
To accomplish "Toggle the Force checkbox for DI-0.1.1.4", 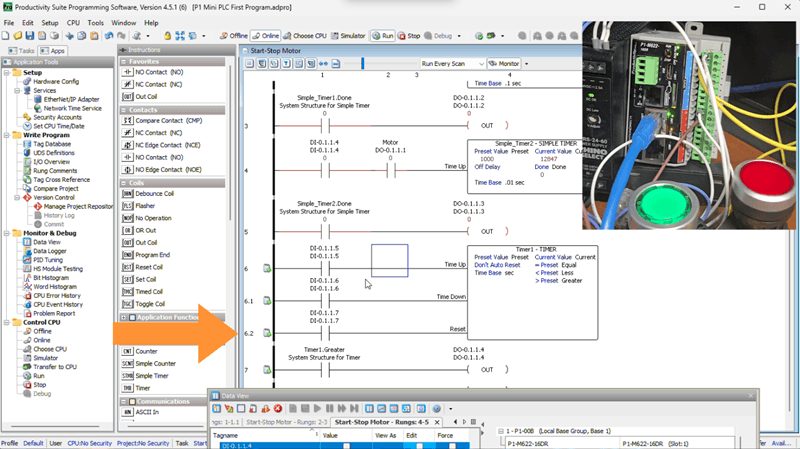I will [452, 446].
